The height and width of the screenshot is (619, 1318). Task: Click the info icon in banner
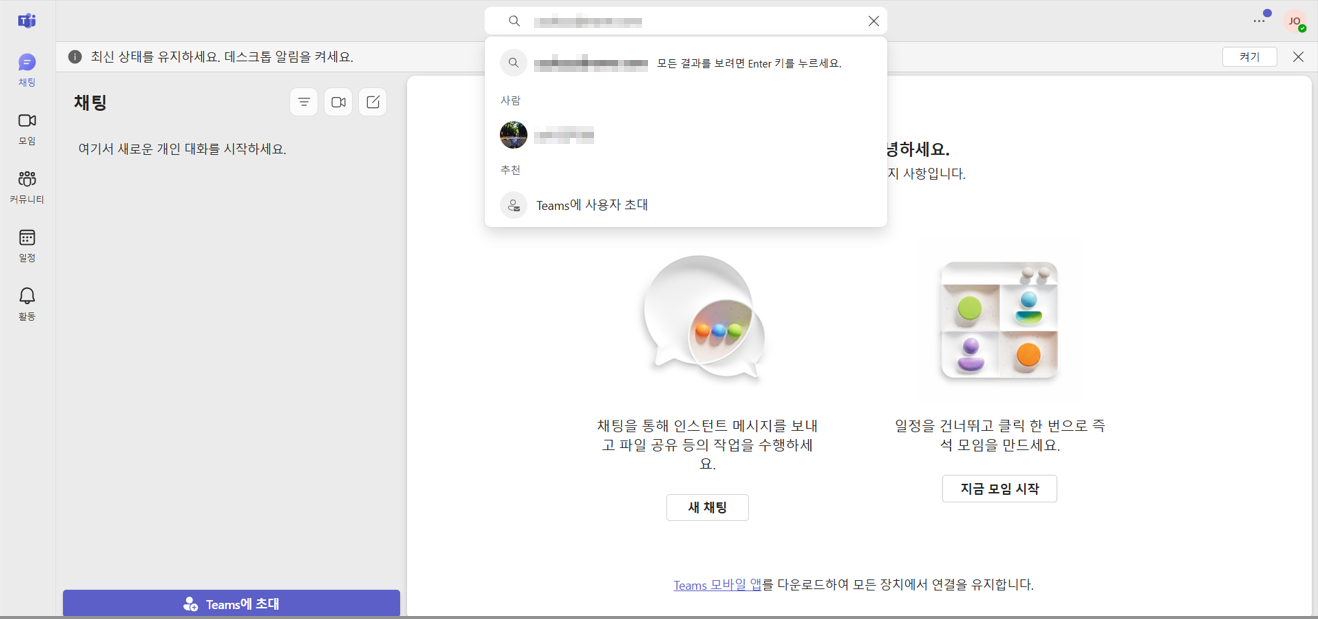[x=75, y=57]
